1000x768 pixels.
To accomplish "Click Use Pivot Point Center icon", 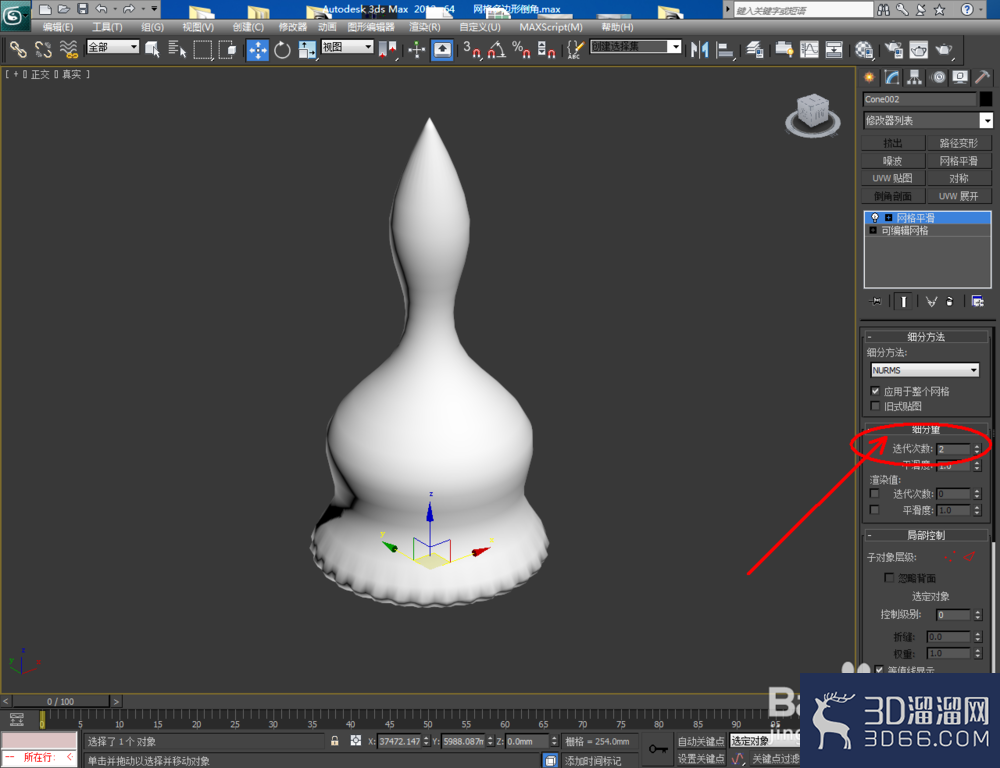I will click(387, 50).
